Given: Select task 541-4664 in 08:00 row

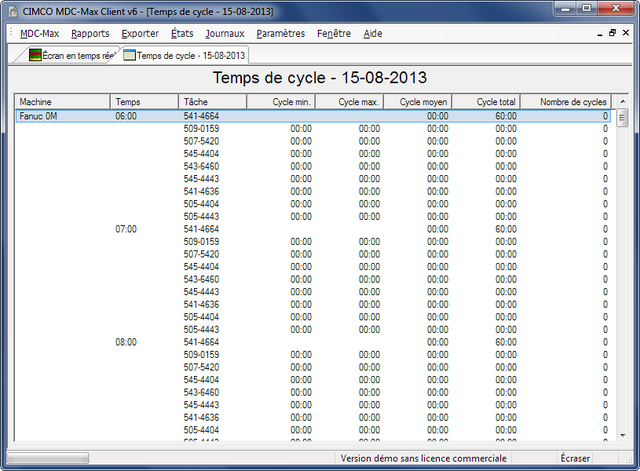Looking at the screenshot, I should [201, 342].
